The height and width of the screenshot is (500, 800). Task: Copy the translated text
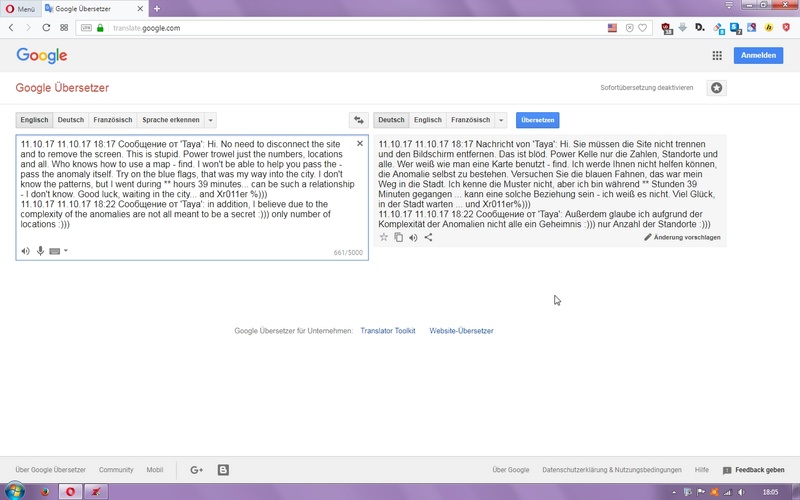[398, 237]
